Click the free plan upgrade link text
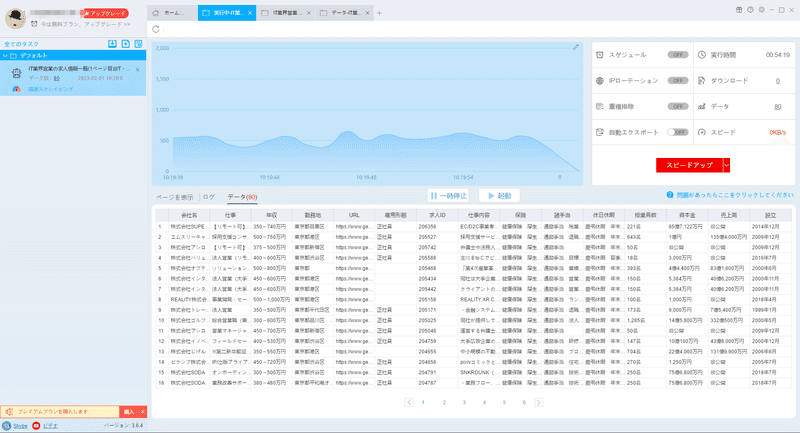Image resolution: width=800 pixels, height=433 pixels. click(85, 24)
